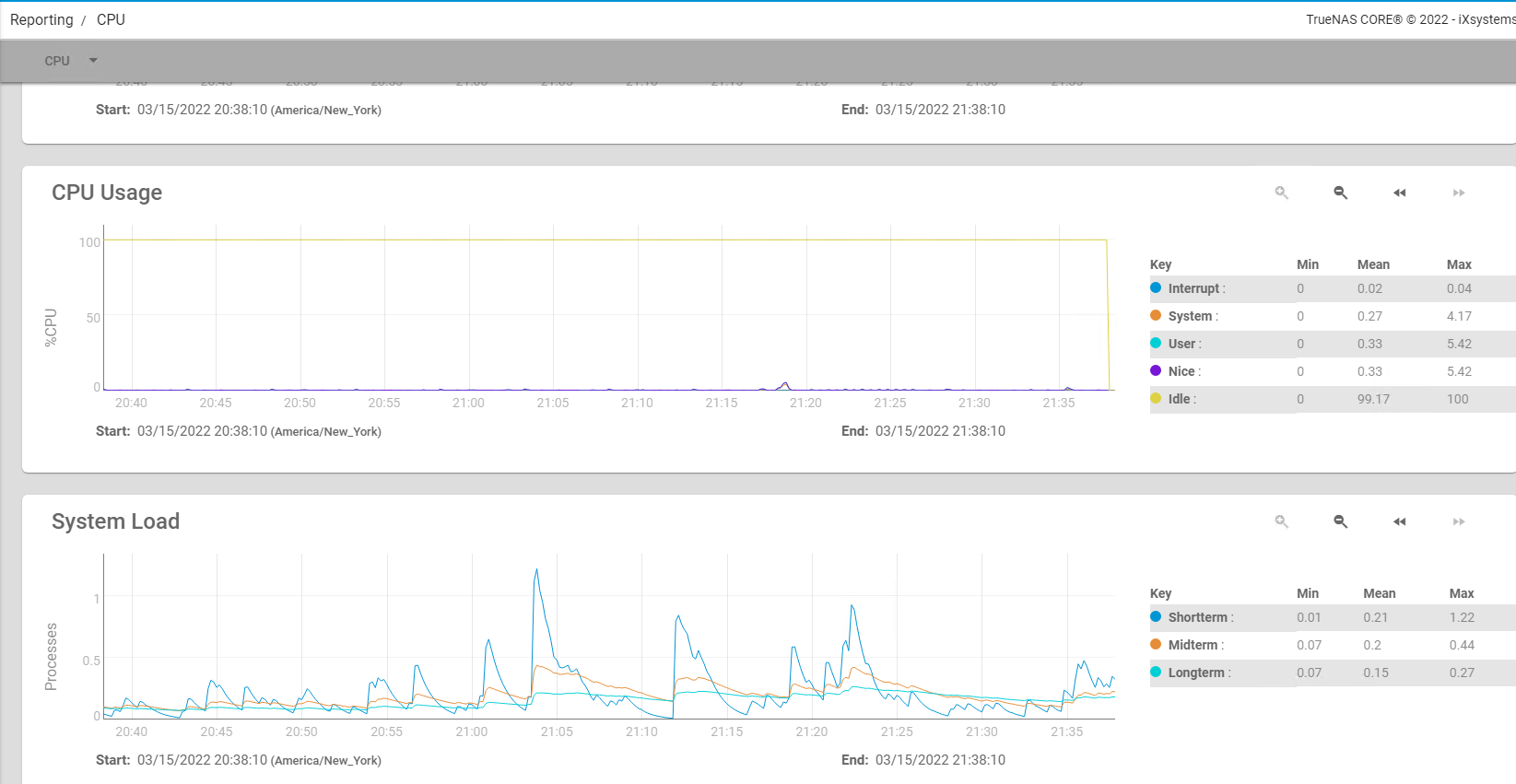The image size is (1516, 784).
Task: Zoom in on the System Load chart
Action: click(x=1281, y=521)
